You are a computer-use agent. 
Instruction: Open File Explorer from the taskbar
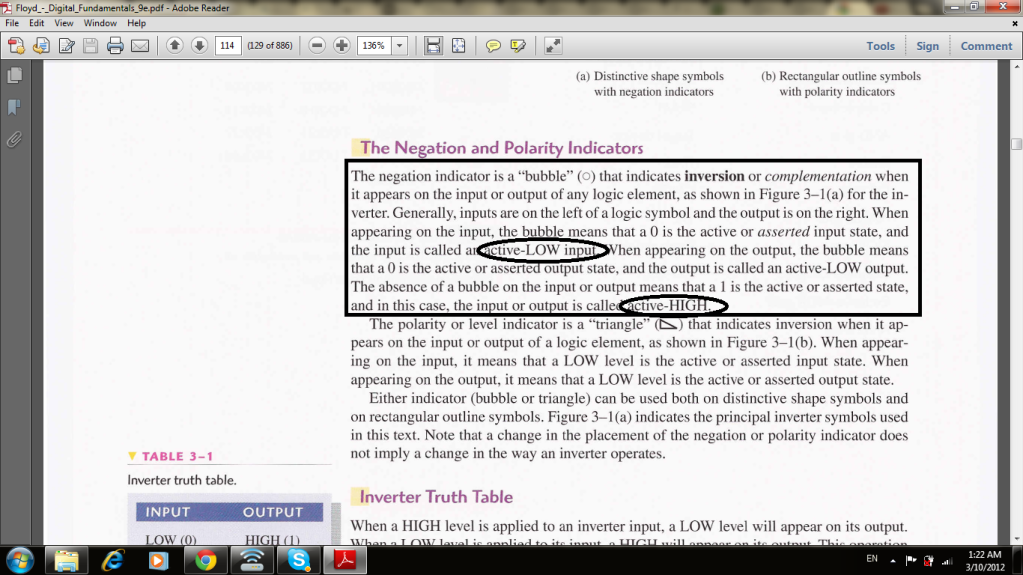click(x=66, y=561)
